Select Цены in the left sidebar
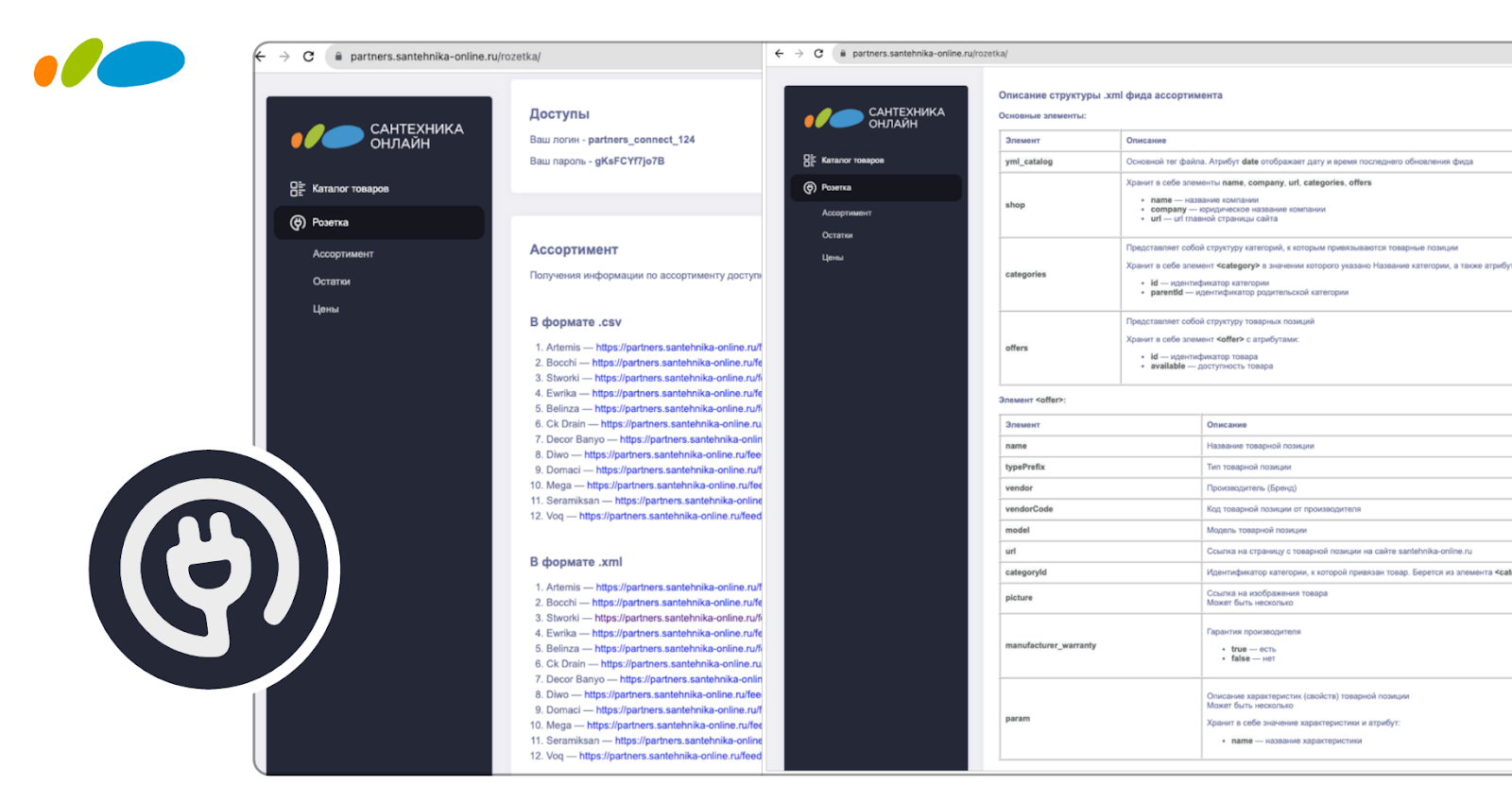1512x802 pixels. (x=326, y=309)
